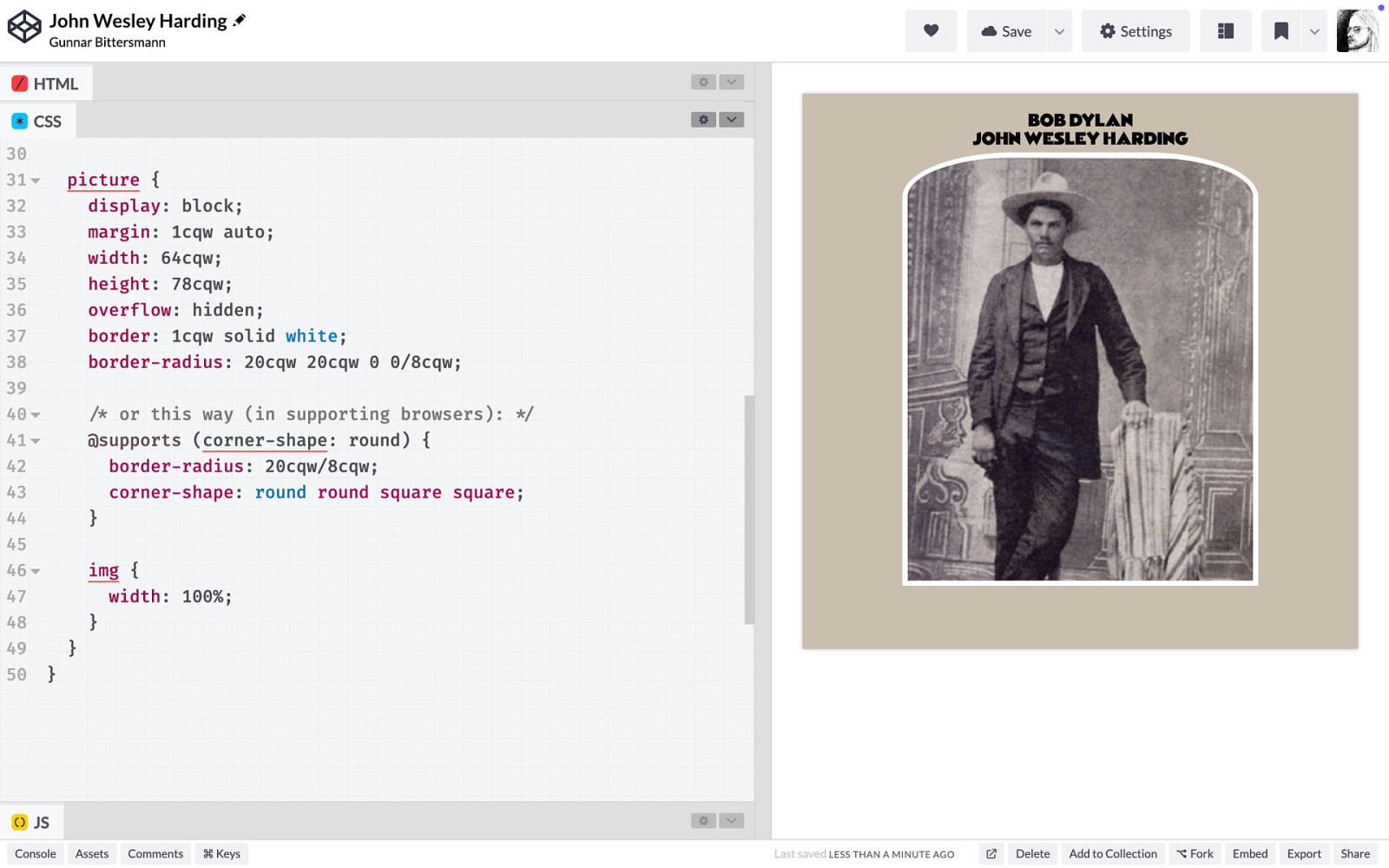Screen dimensions: 1389x868
Task: Click the pencil icon to edit pen title
Action: coord(240,20)
